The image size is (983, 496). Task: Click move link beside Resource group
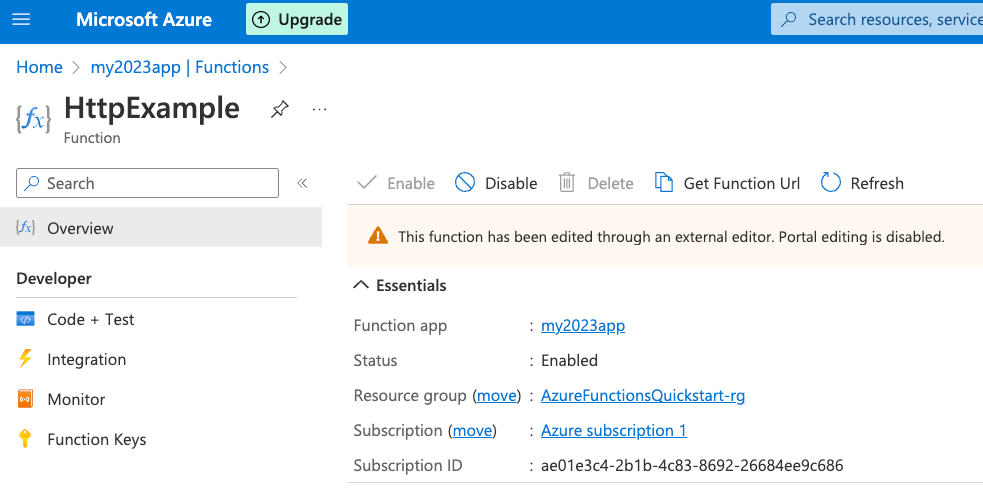point(496,395)
